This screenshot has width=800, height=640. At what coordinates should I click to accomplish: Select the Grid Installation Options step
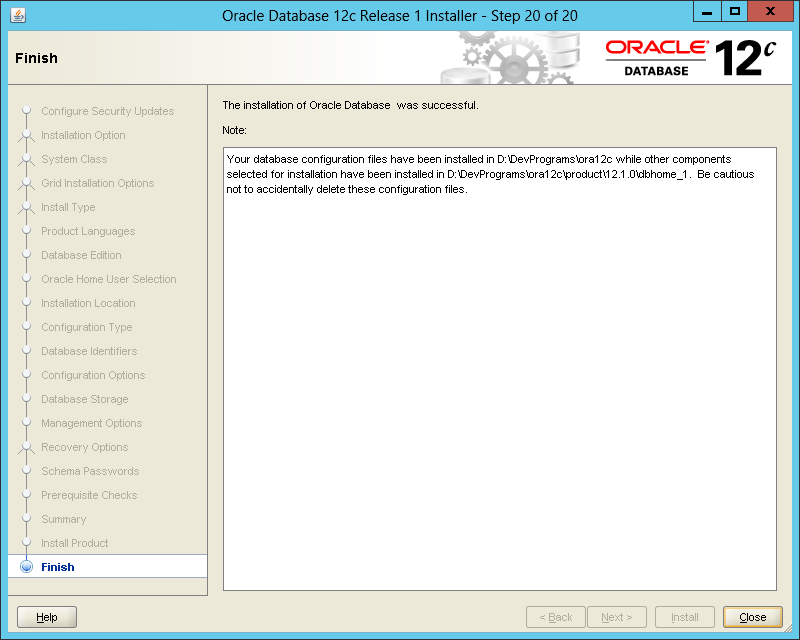click(x=97, y=183)
